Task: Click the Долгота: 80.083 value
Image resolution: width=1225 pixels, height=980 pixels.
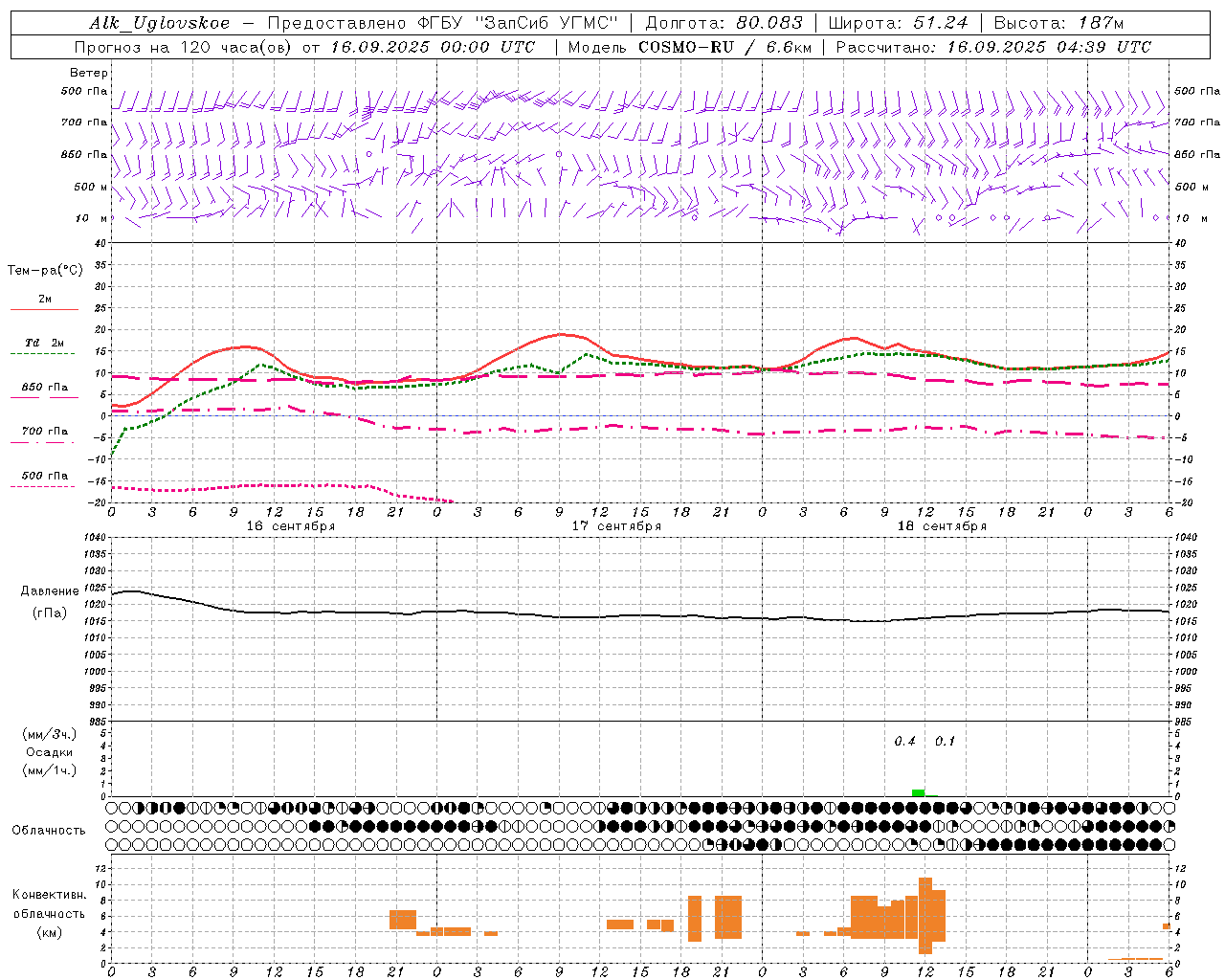Action: pyautogui.click(x=724, y=23)
